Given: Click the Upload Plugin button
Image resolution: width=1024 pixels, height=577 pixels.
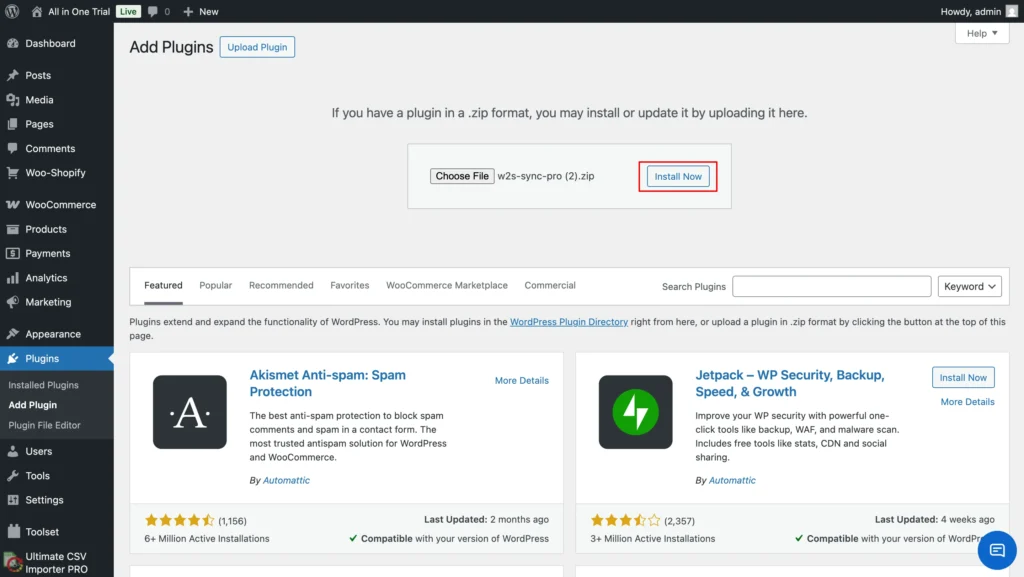Looking at the screenshot, I should point(257,47).
